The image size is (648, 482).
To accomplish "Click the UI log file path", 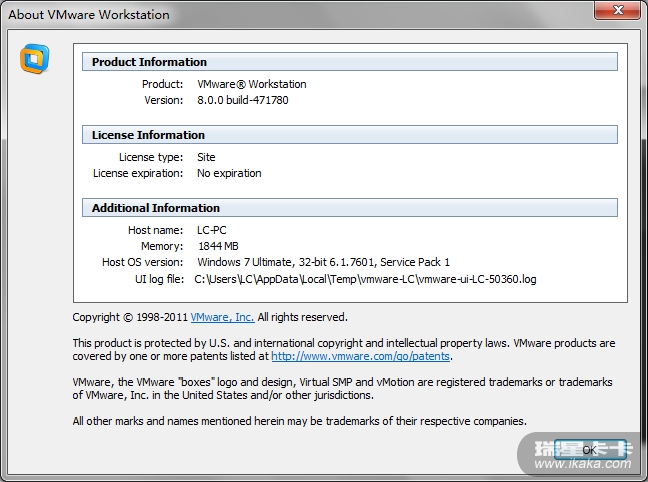I will (365, 279).
